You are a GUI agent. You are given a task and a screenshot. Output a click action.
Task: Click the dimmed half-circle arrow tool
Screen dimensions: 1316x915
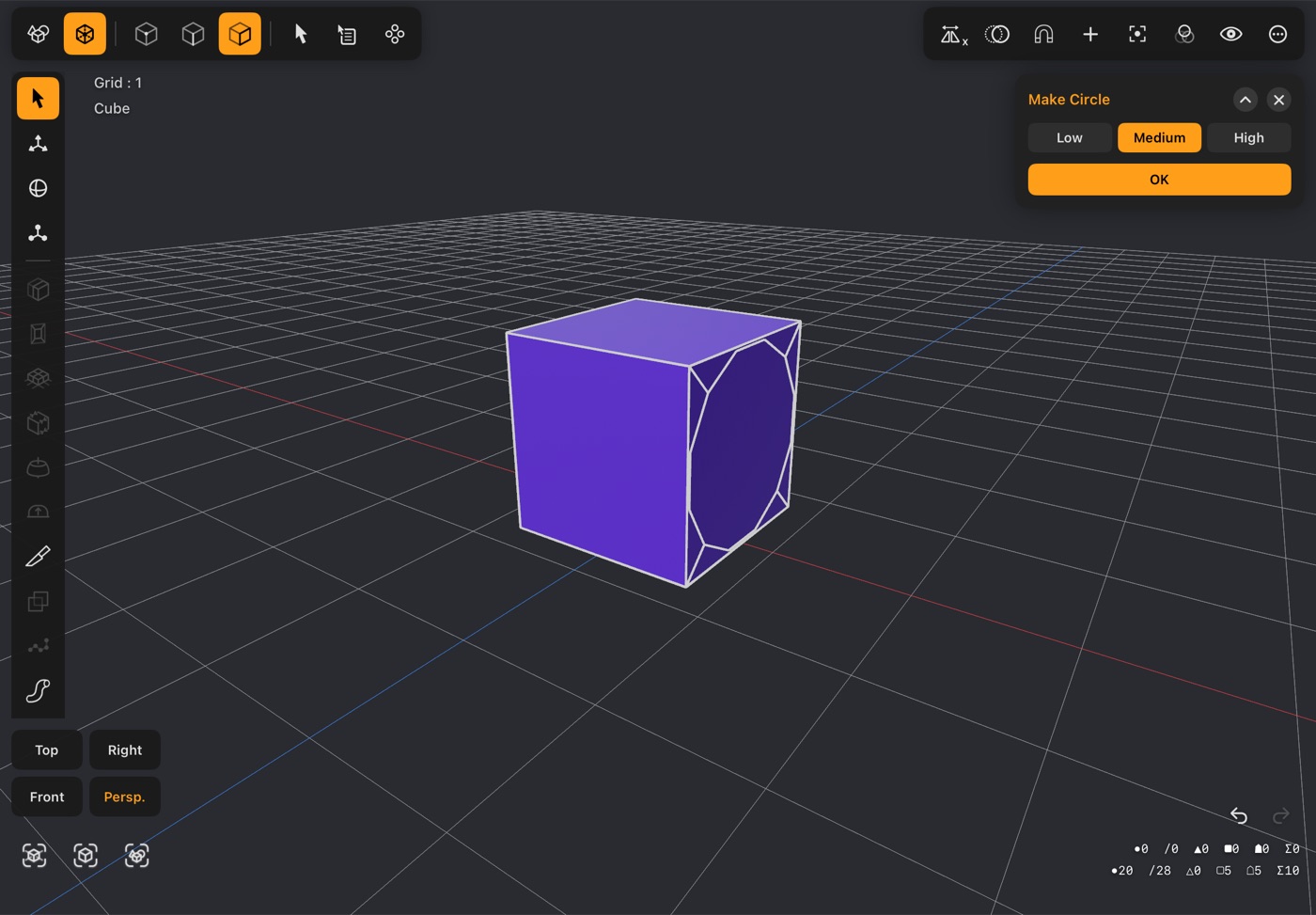tap(38, 512)
